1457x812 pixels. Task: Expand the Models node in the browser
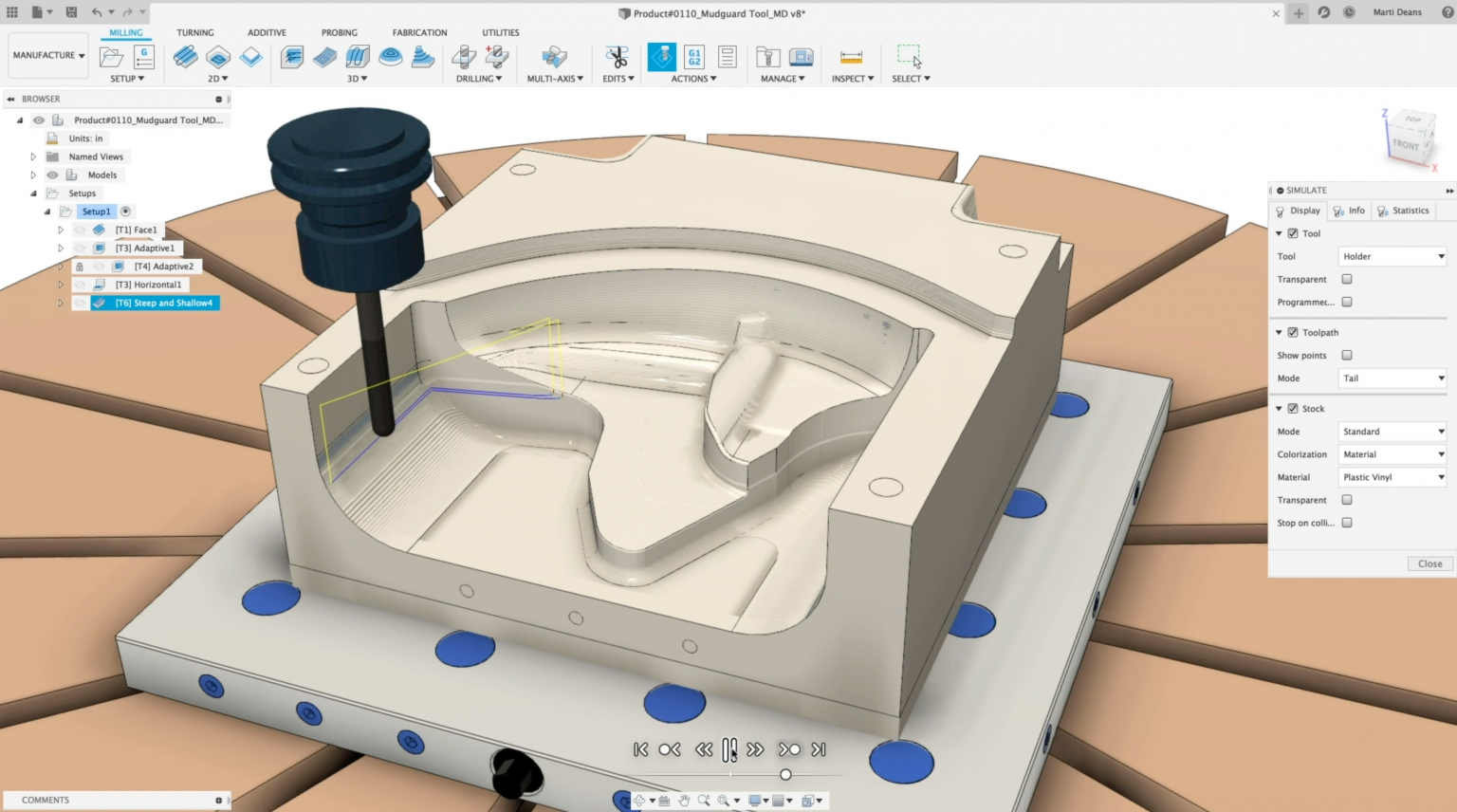[x=34, y=175]
